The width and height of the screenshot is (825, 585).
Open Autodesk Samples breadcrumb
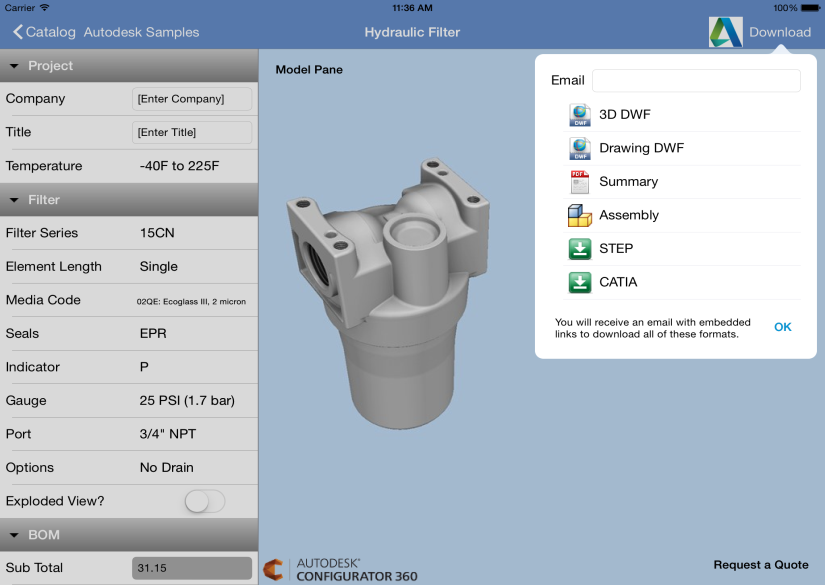(142, 32)
